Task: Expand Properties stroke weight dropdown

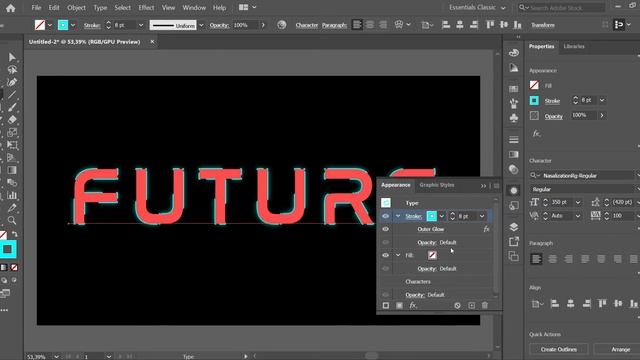Action: click(x=602, y=100)
